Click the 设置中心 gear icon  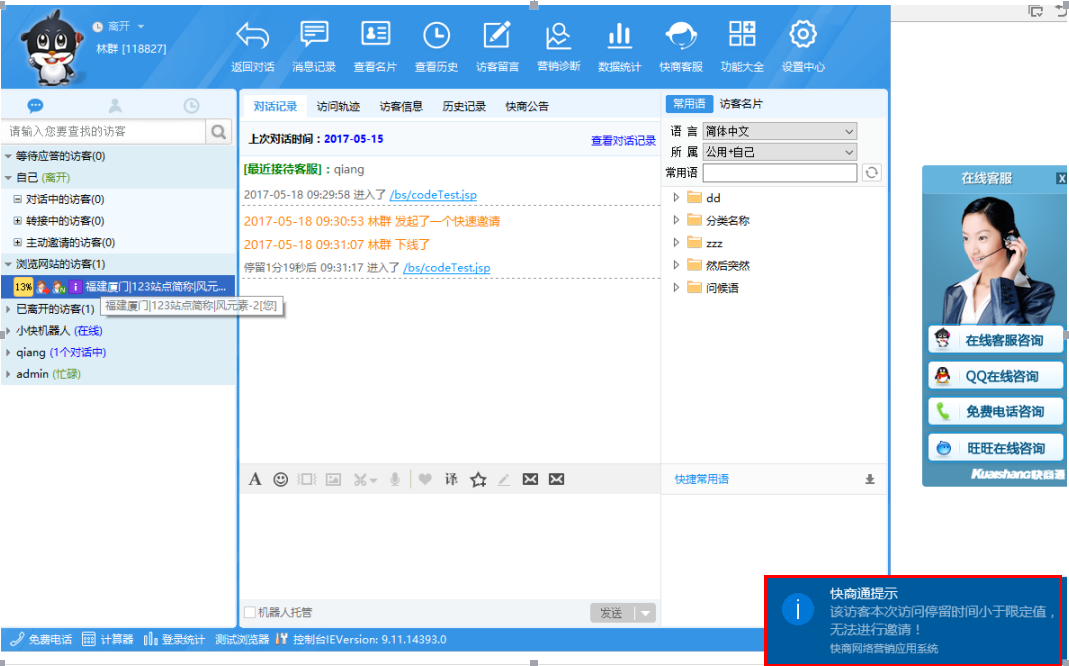(802, 36)
